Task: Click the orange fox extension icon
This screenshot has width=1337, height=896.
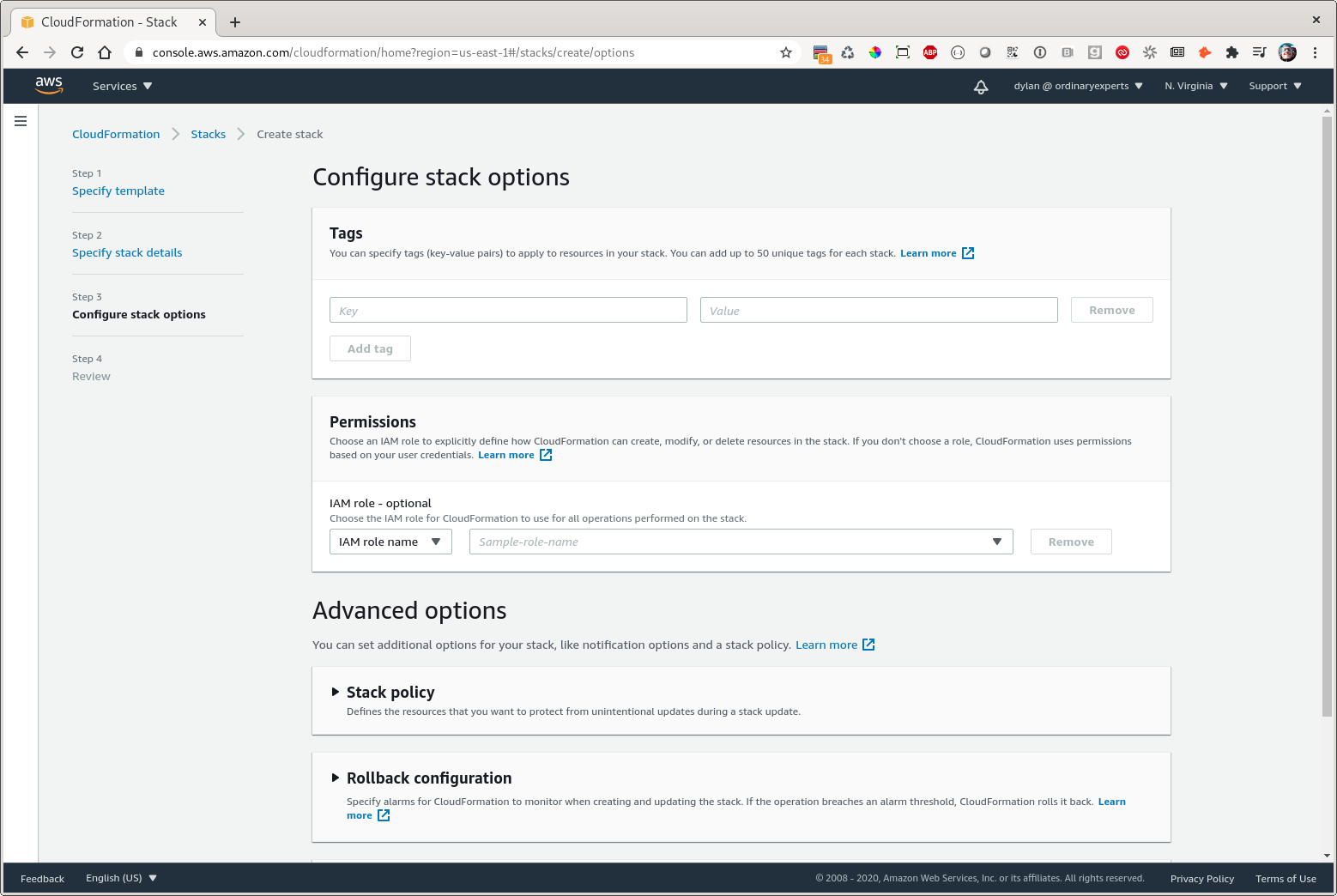Action: pyautogui.click(x=1205, y=52)
